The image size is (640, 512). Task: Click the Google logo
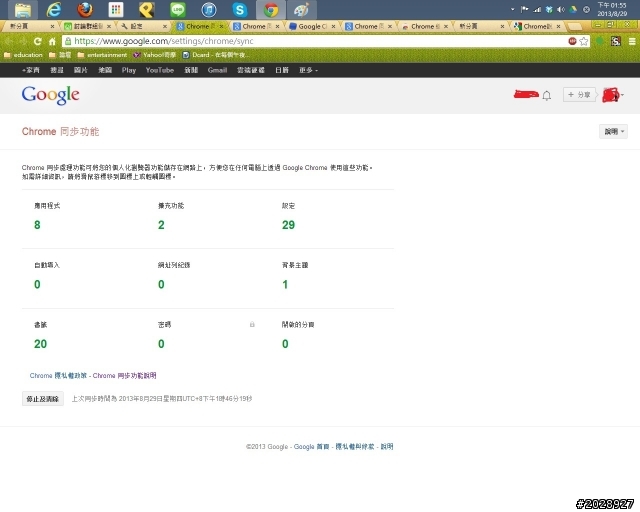point(51,95)
